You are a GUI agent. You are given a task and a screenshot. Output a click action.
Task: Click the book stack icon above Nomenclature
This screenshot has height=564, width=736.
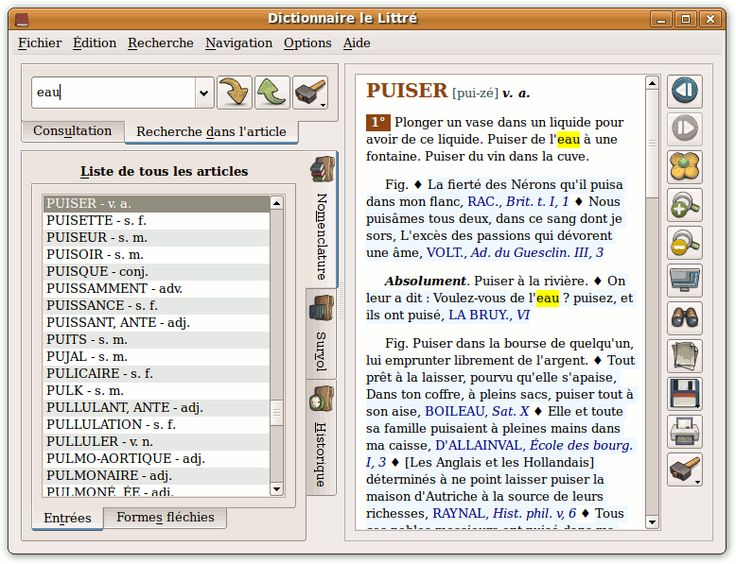322,169
